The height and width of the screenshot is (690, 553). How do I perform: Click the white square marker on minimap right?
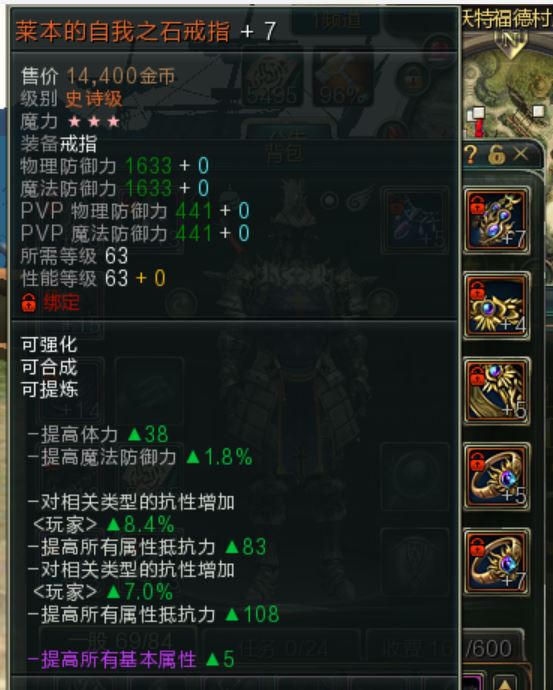(x=538, y=111)
